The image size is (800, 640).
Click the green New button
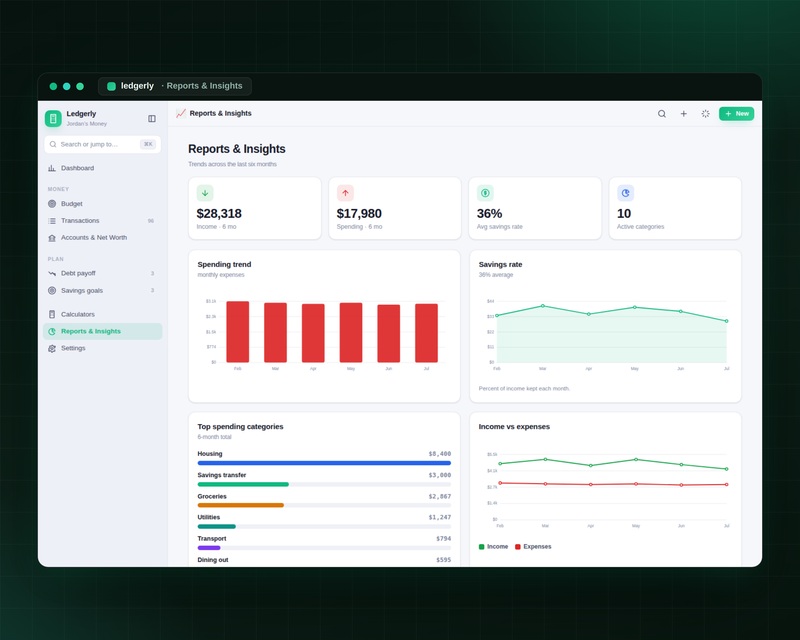click(x=736, y=114)
